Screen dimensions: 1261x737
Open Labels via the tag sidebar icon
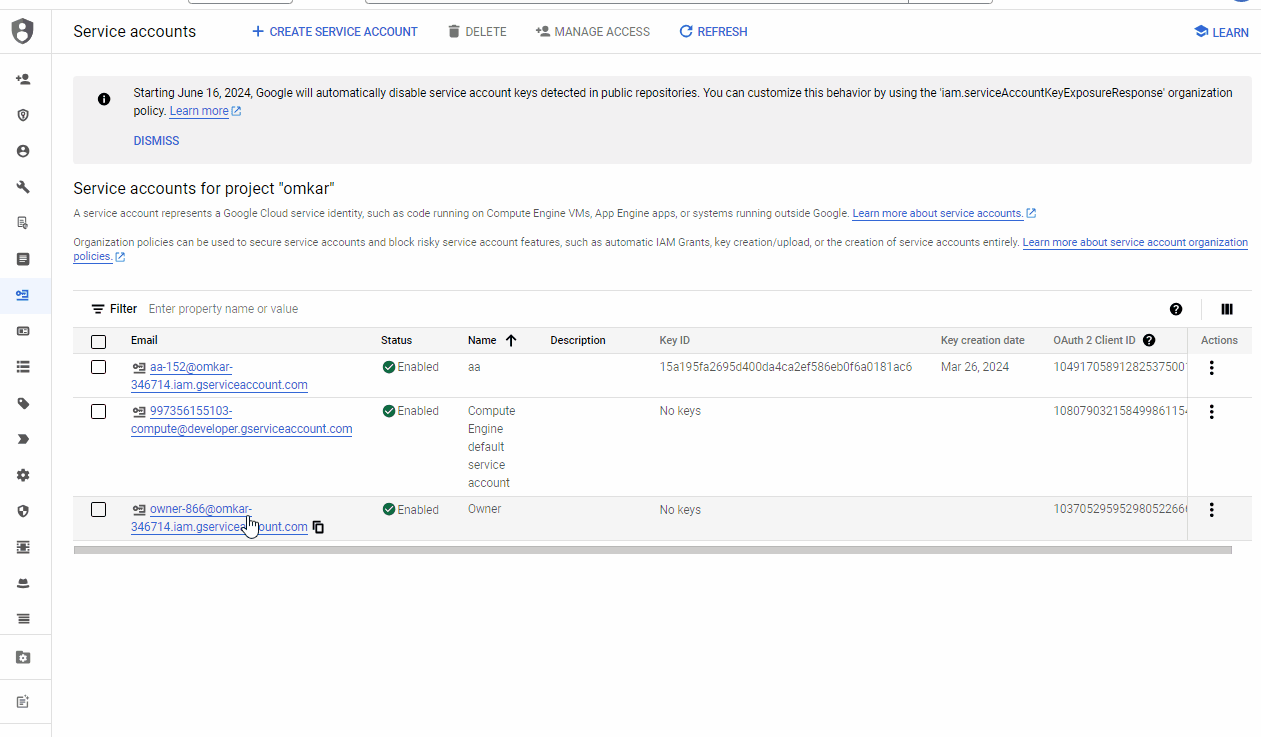[23, 403]
